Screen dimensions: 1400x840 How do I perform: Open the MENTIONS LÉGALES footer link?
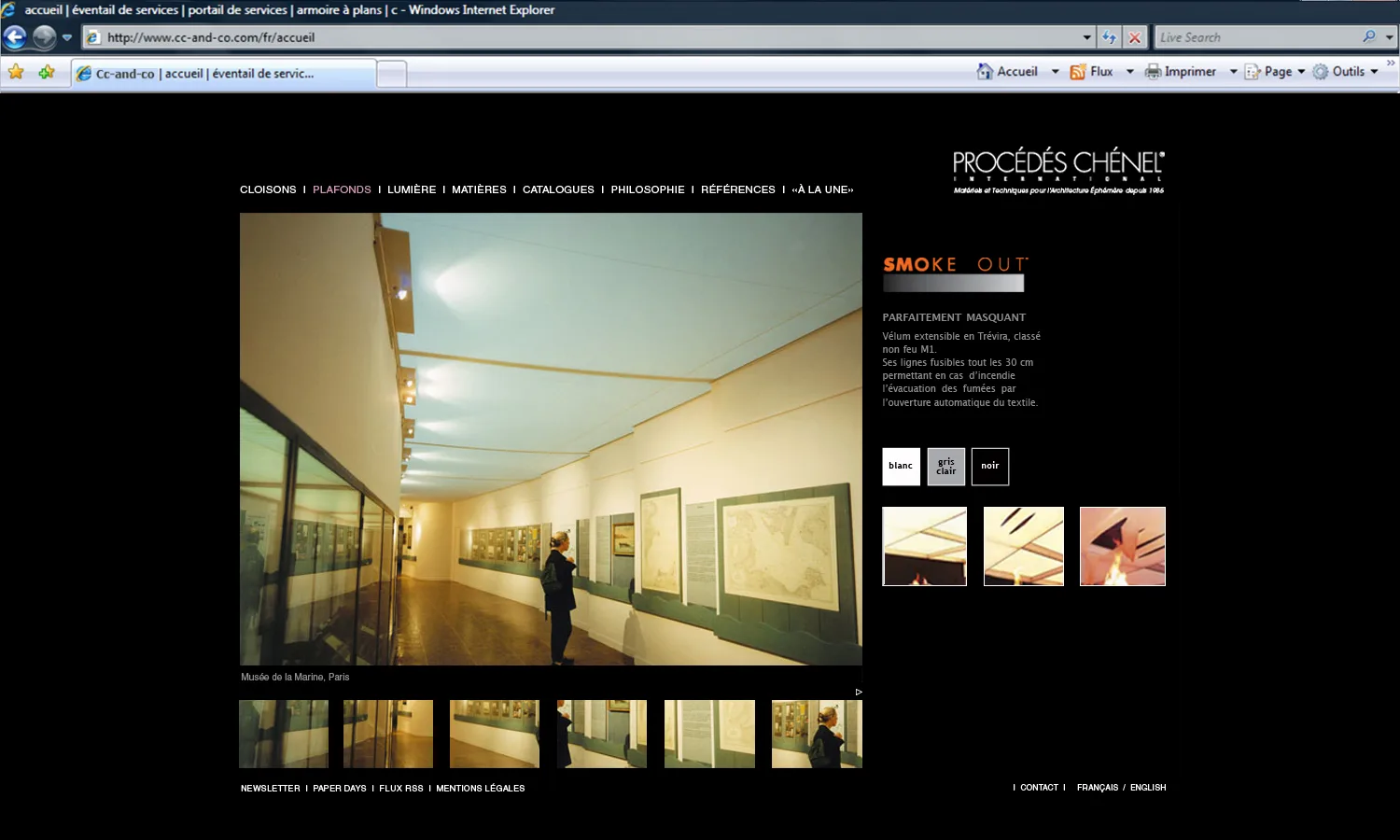point(481,789)
